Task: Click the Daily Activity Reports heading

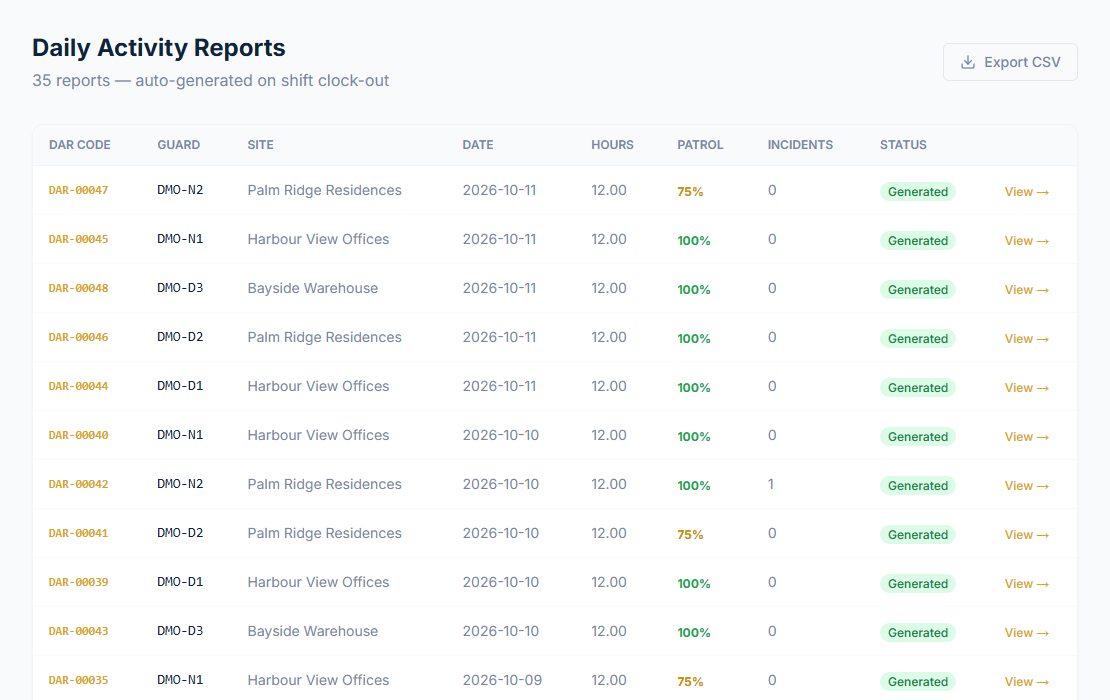Action: pyautogui.click(x=159, y=47)
